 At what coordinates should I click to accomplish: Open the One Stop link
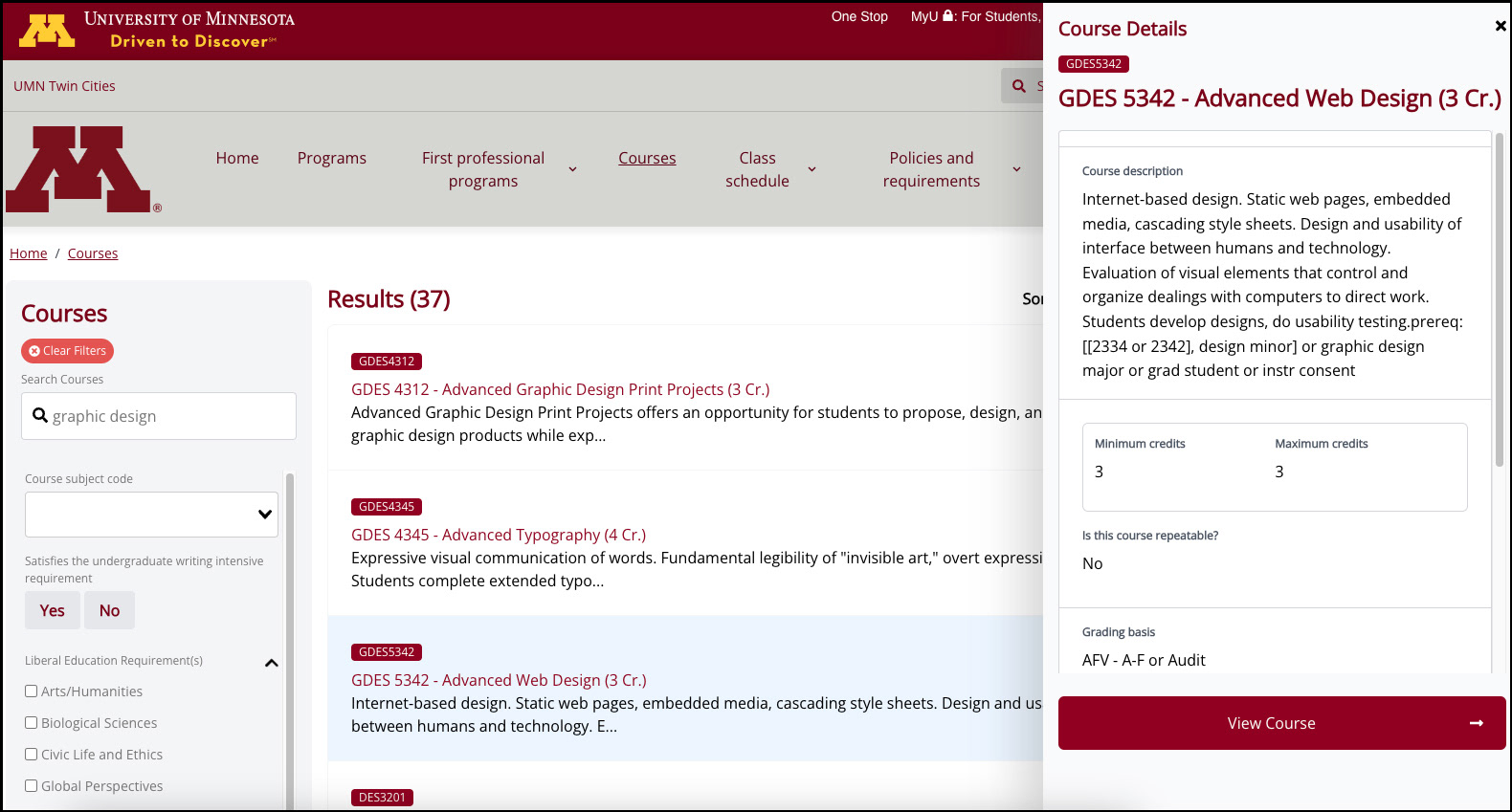pyautogui.click(x=859, y=16)
